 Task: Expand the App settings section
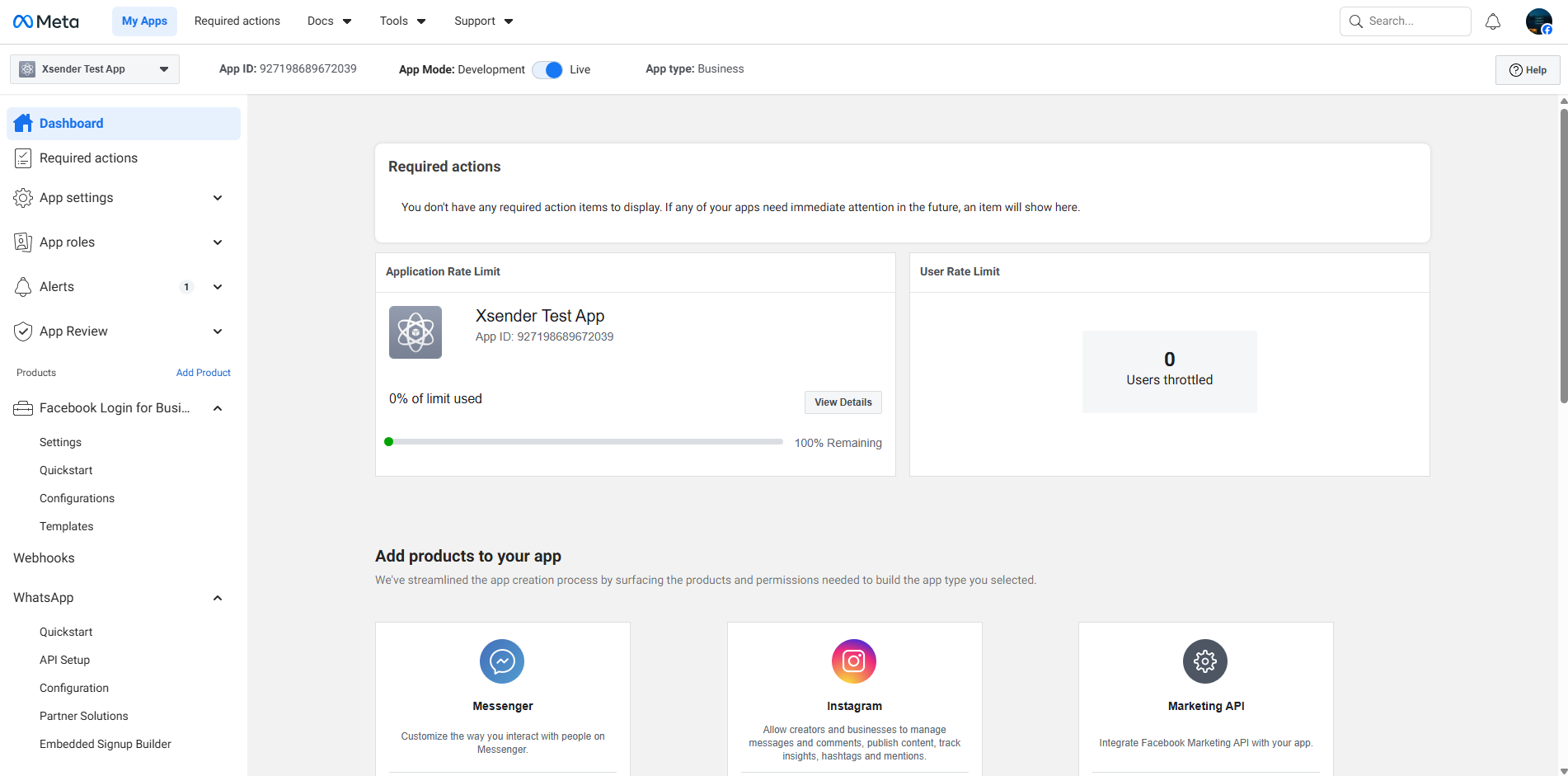[x=218, y=198]
